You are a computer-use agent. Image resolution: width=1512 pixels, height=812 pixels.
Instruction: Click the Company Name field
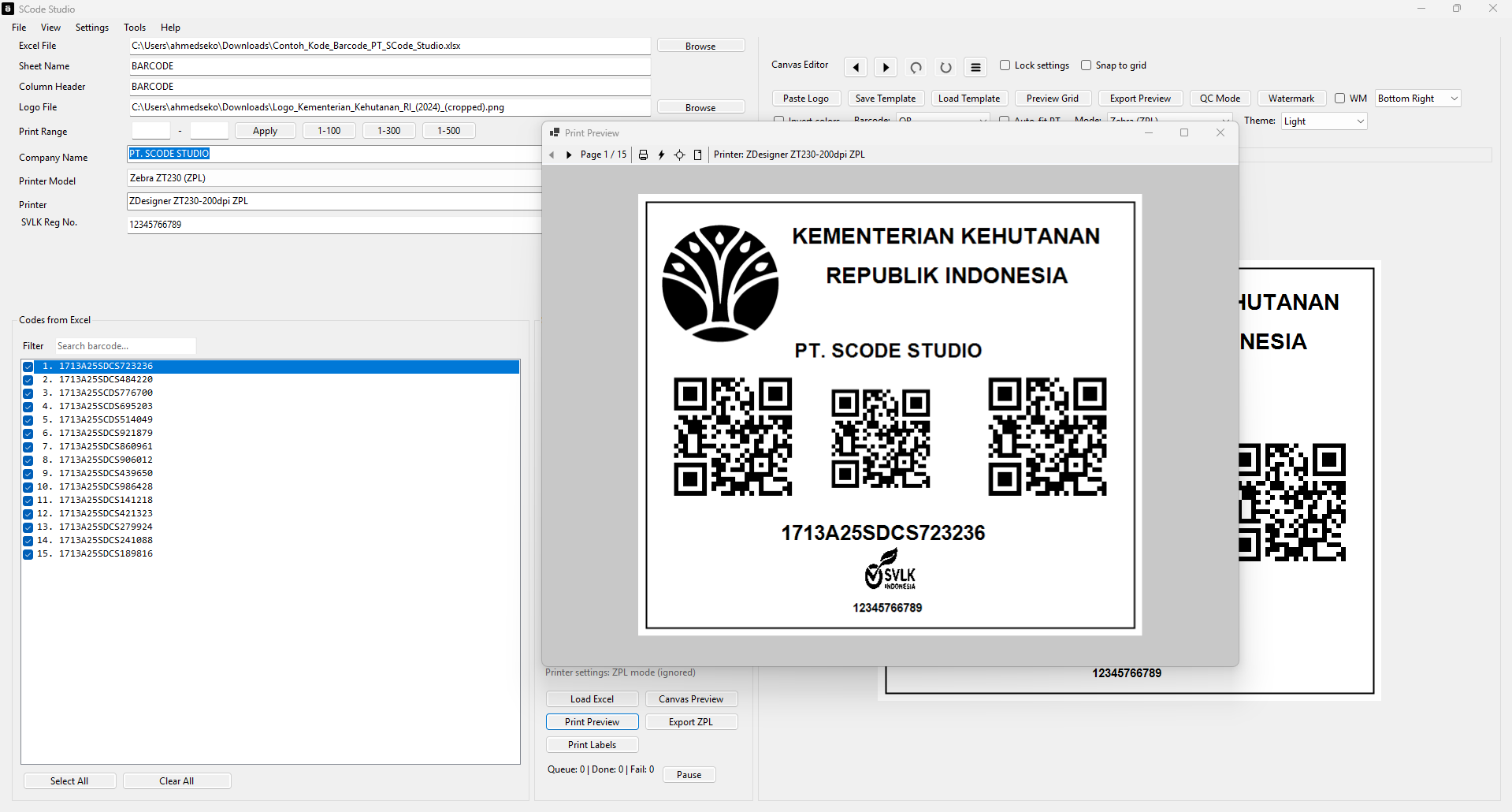[335, 154]
